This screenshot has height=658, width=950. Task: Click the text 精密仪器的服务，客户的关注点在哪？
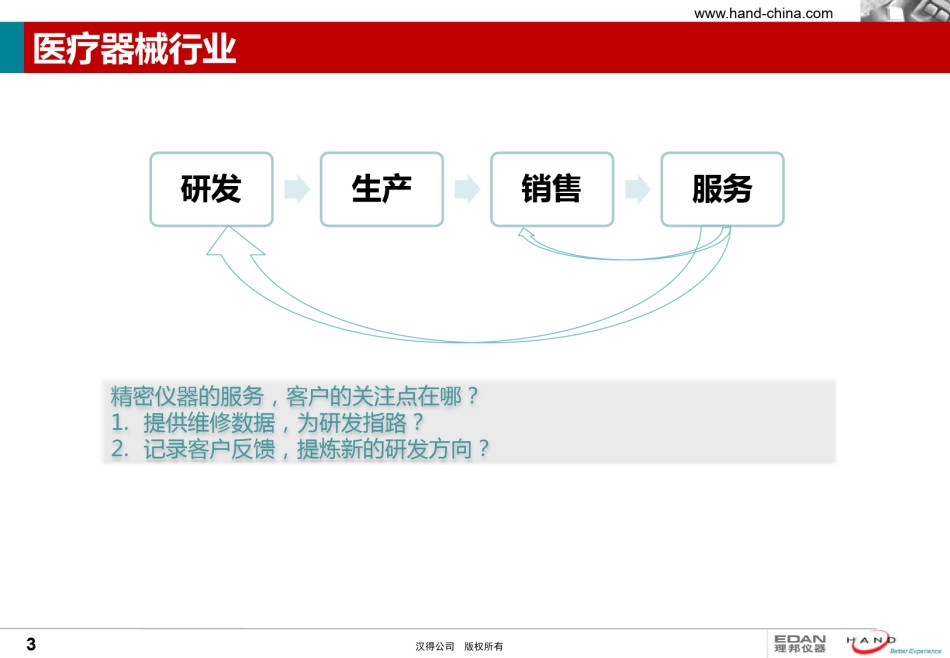pyautogui.click(x=295, y=396)
